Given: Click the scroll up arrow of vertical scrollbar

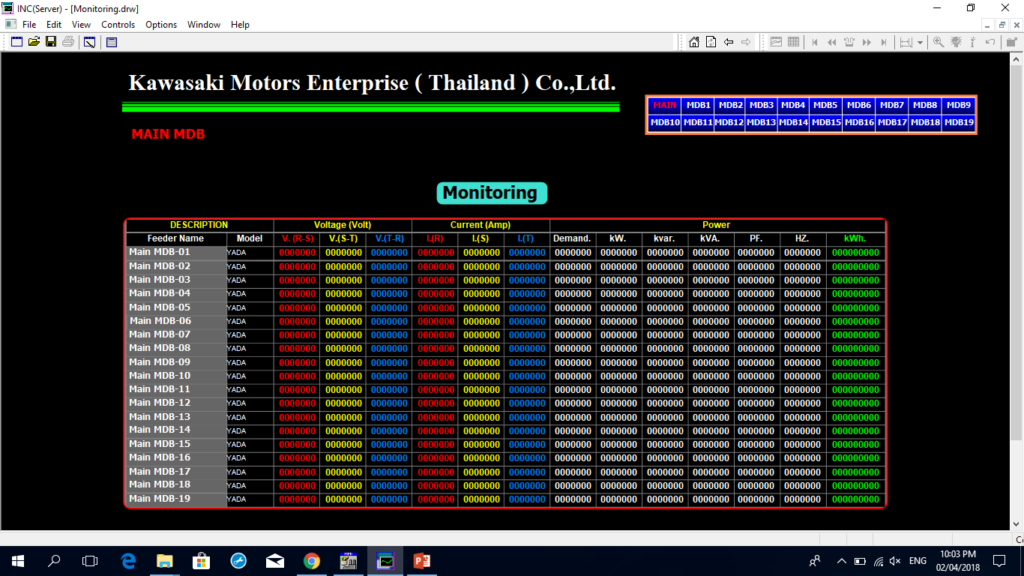Looking at the screenshot, I should coord(1016,59).
